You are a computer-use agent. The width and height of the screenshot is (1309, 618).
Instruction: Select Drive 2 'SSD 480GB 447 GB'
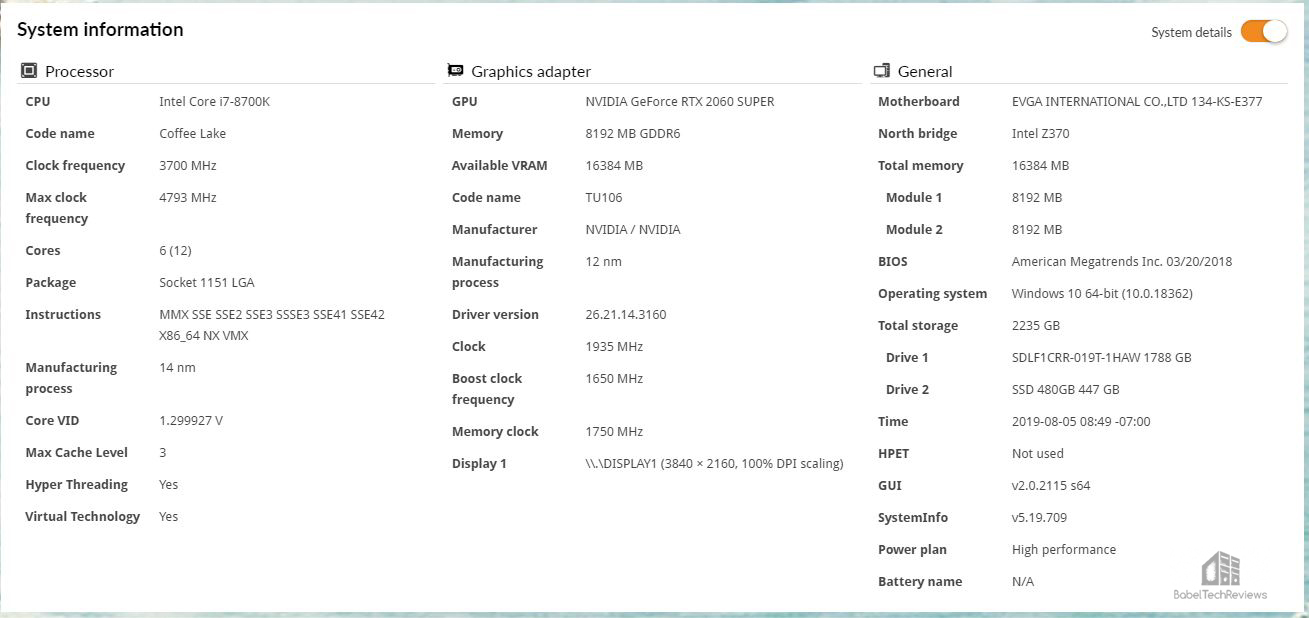(x=1066, y=389)
